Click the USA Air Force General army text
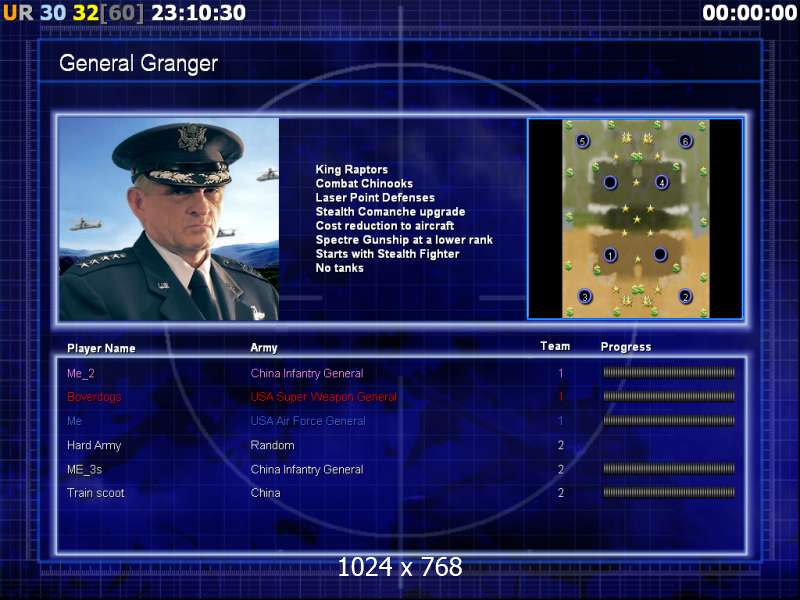Image resolution: width=800 pixels, height=600 pixels. (308, 421)
